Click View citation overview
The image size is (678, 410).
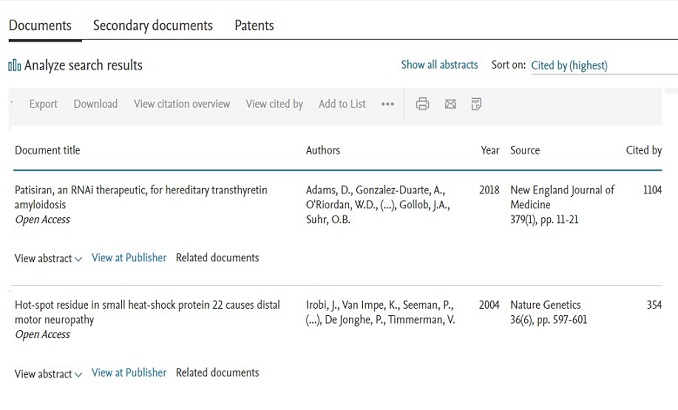click(x=182, y=104)
